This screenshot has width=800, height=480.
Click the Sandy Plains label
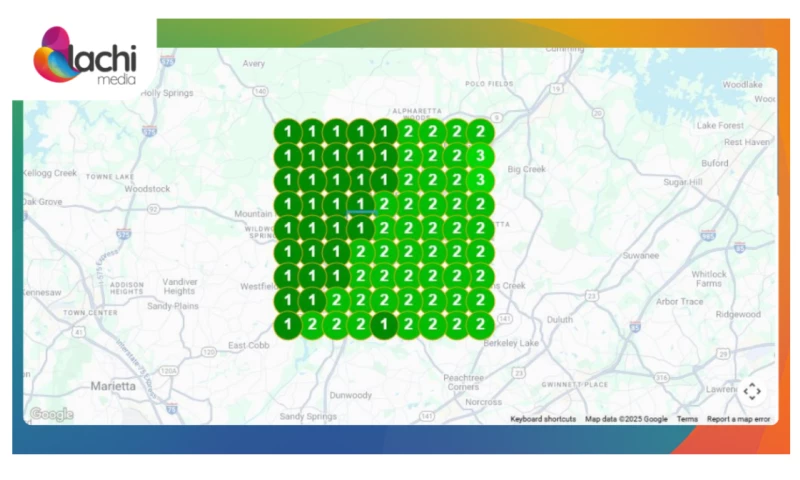(173, 306)
